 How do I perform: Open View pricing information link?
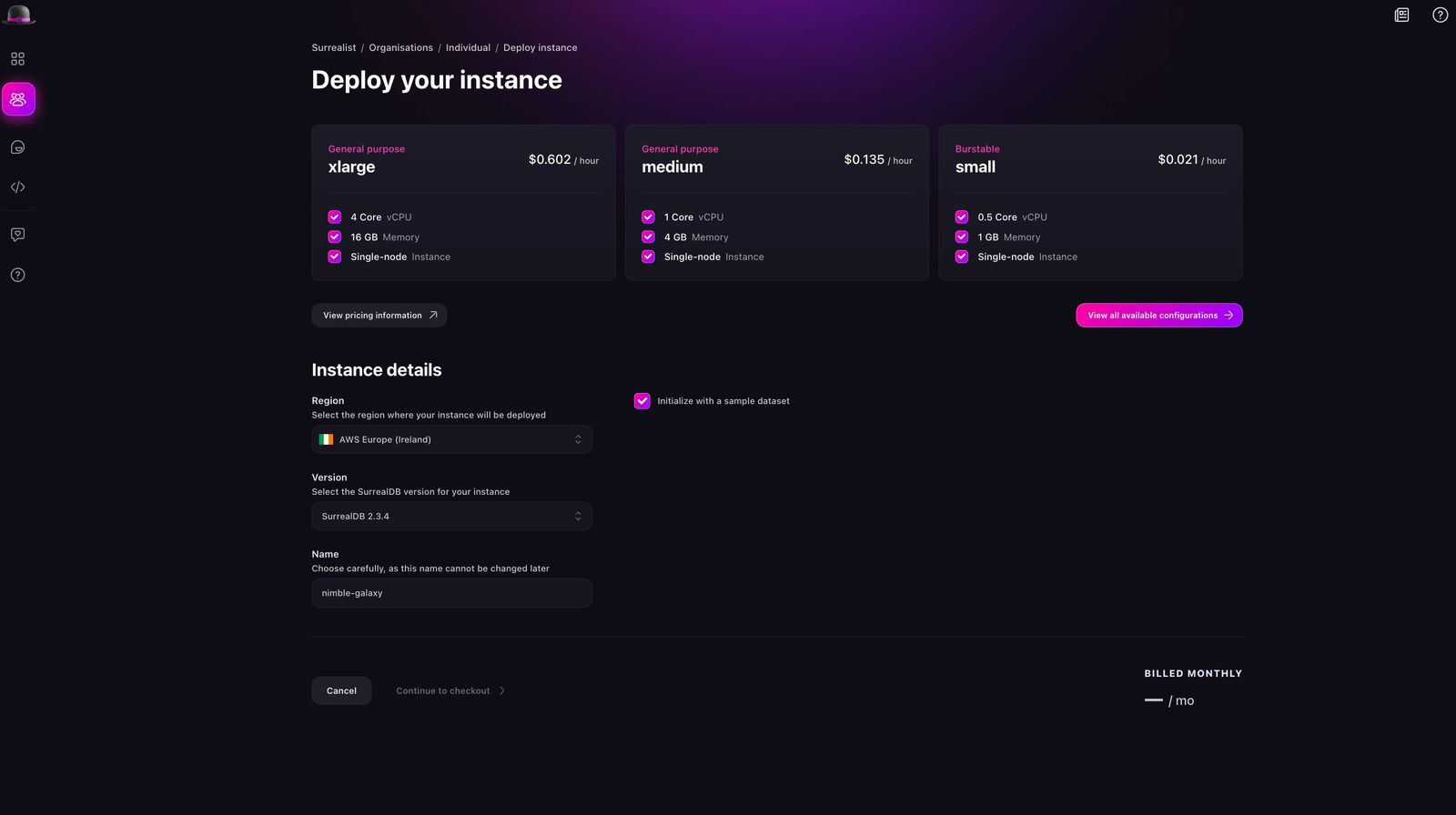coord(379,316)
